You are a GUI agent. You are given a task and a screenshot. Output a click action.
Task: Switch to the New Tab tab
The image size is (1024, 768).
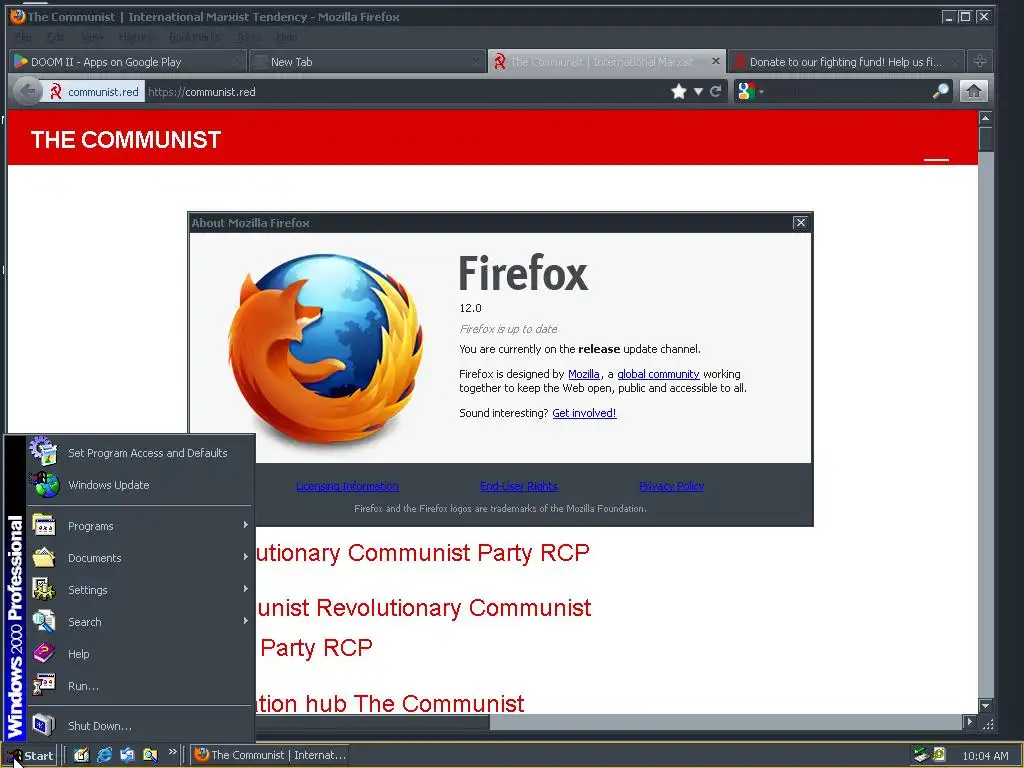368,61
